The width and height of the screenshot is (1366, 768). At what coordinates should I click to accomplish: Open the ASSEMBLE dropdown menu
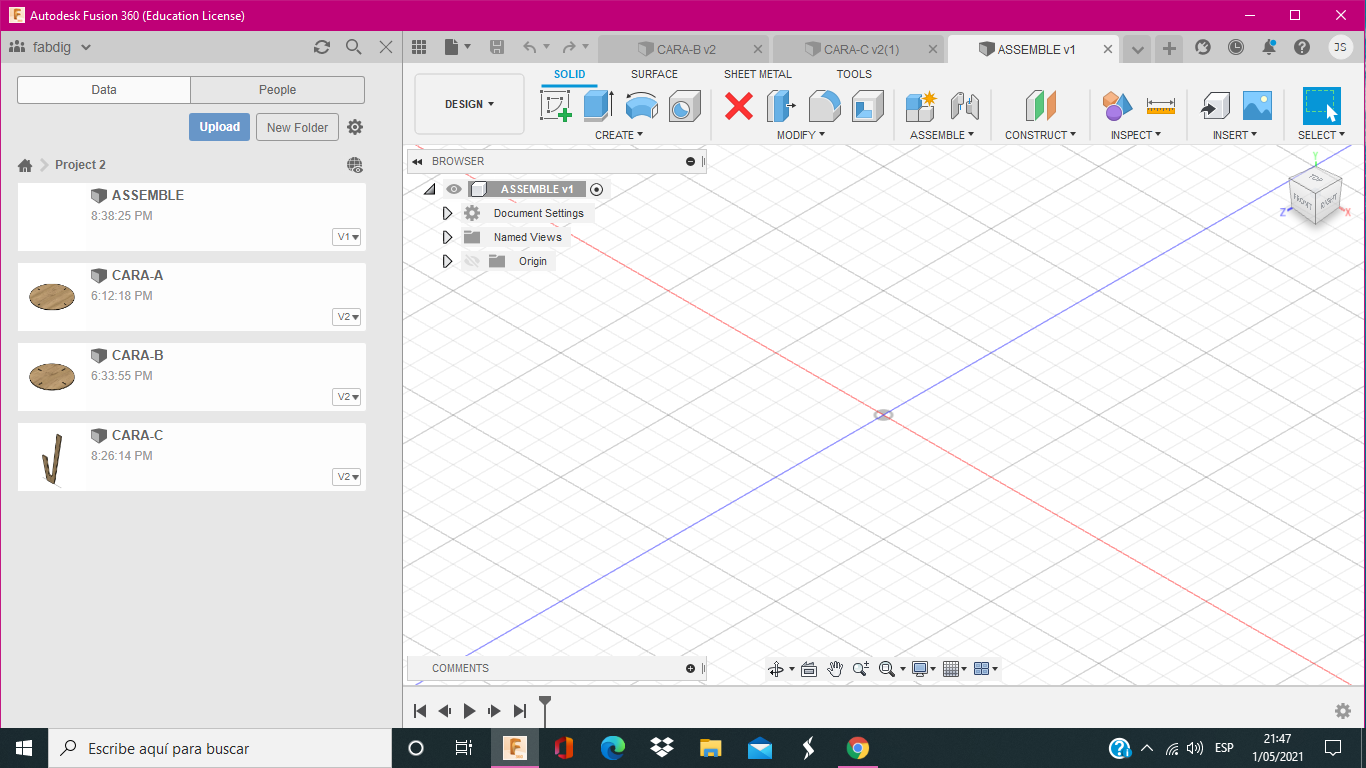942,135
